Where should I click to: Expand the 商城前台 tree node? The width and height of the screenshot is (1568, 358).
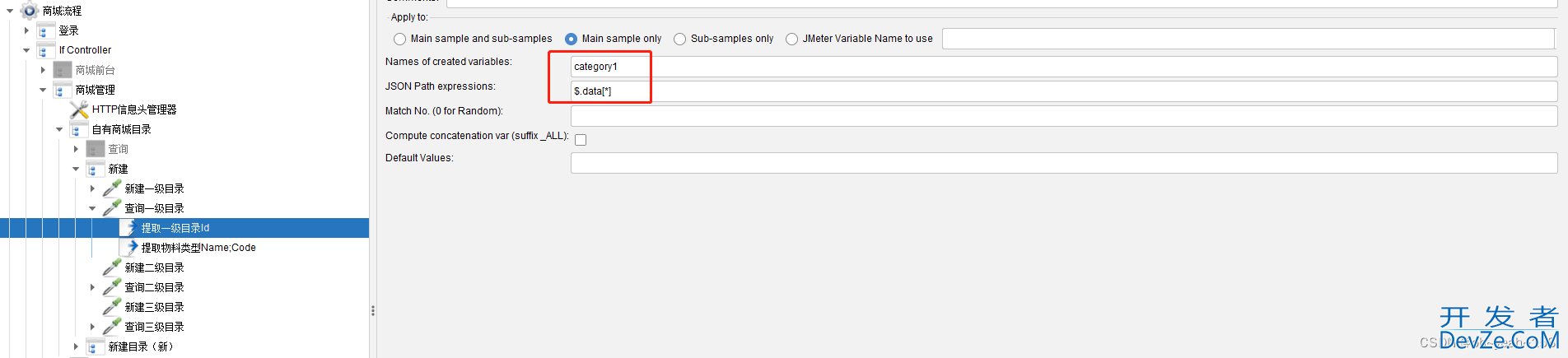tap(43, 70)
